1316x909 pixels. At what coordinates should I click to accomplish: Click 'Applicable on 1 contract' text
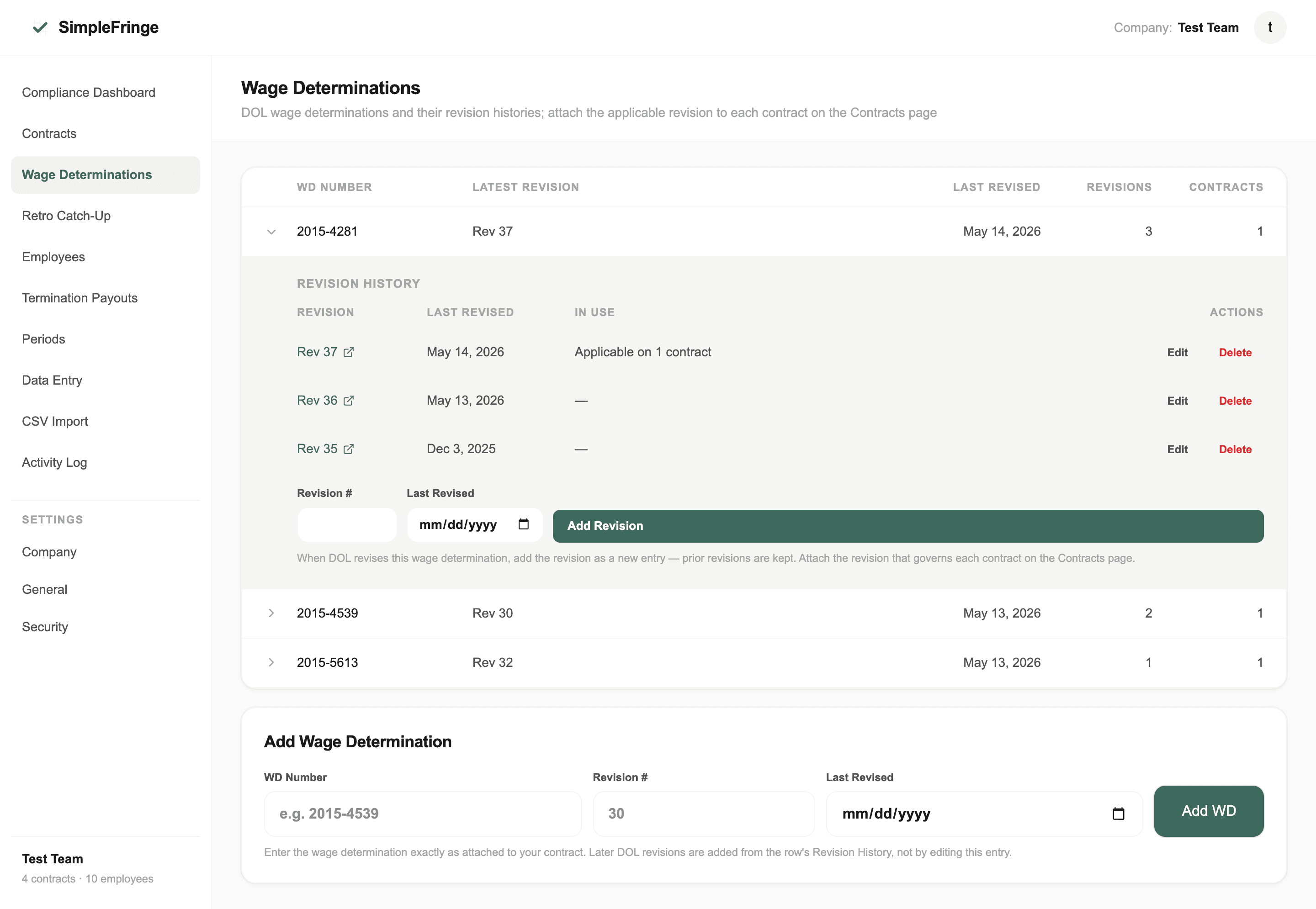[642, 352]
